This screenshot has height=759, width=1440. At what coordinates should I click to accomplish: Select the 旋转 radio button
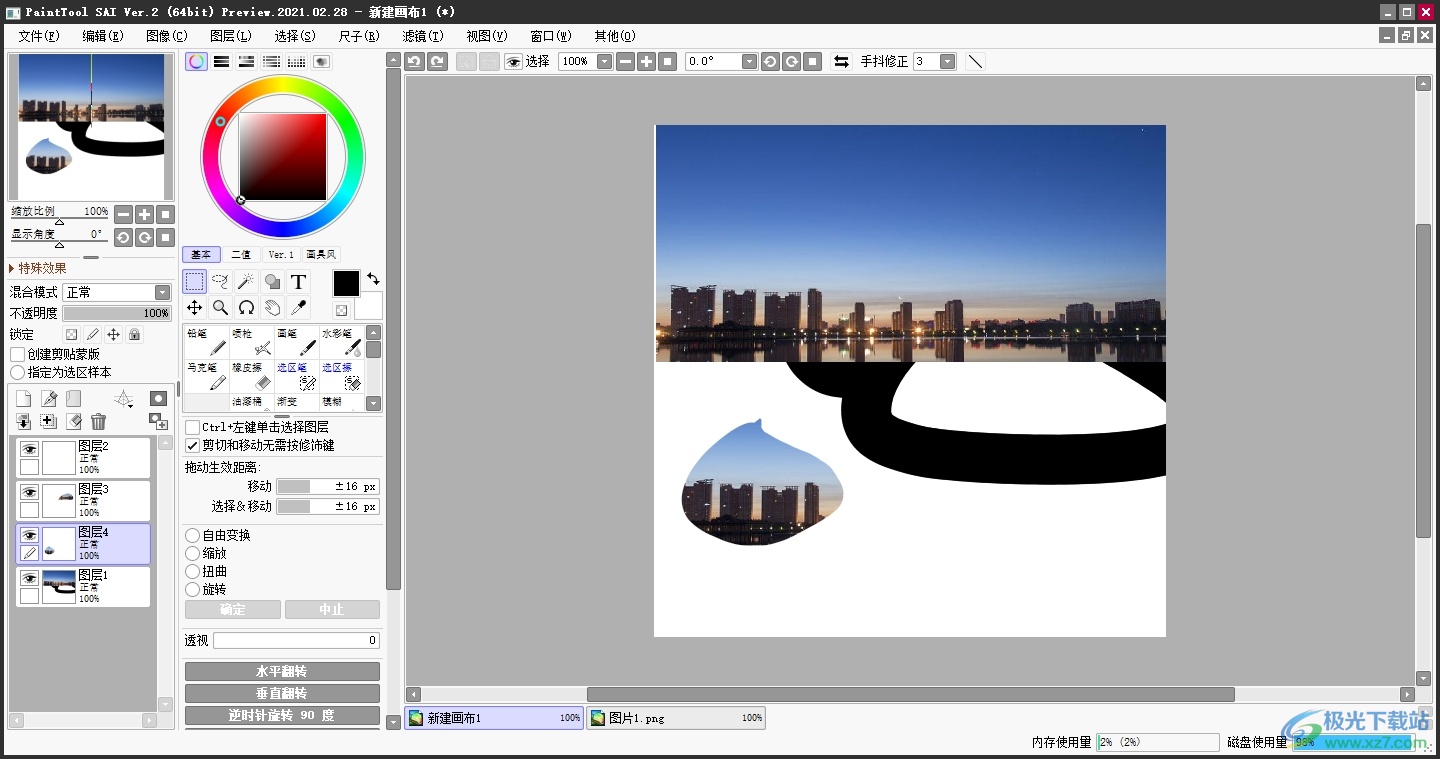pyautogui.click(x=193, y=589)
